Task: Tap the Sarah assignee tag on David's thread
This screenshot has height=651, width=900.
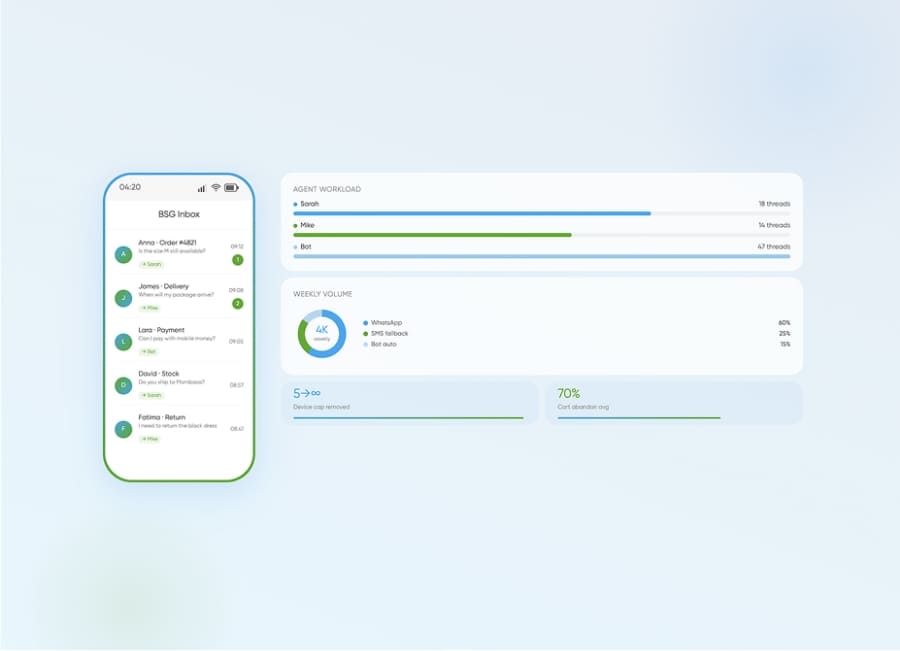Action: (x=152, y=395)
